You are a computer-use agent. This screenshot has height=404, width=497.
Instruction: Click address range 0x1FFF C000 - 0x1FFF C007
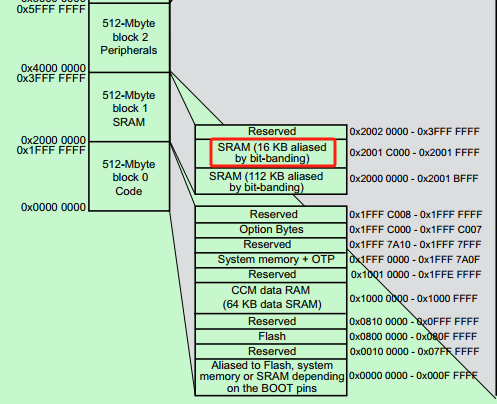415,230
